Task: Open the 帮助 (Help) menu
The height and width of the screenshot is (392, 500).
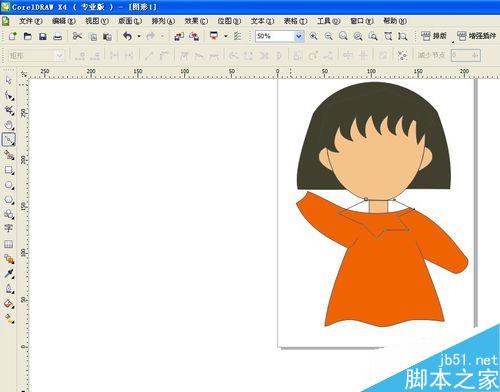Action: (395, 21)
